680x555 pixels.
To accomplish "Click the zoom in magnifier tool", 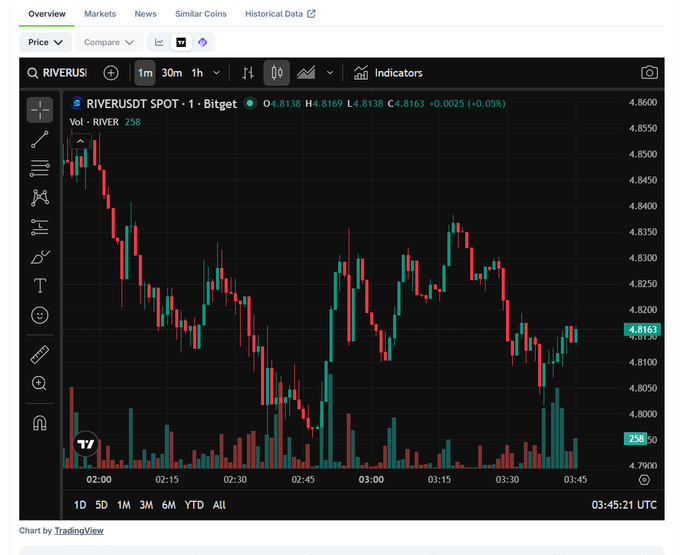I will click(x=40, y=383).
